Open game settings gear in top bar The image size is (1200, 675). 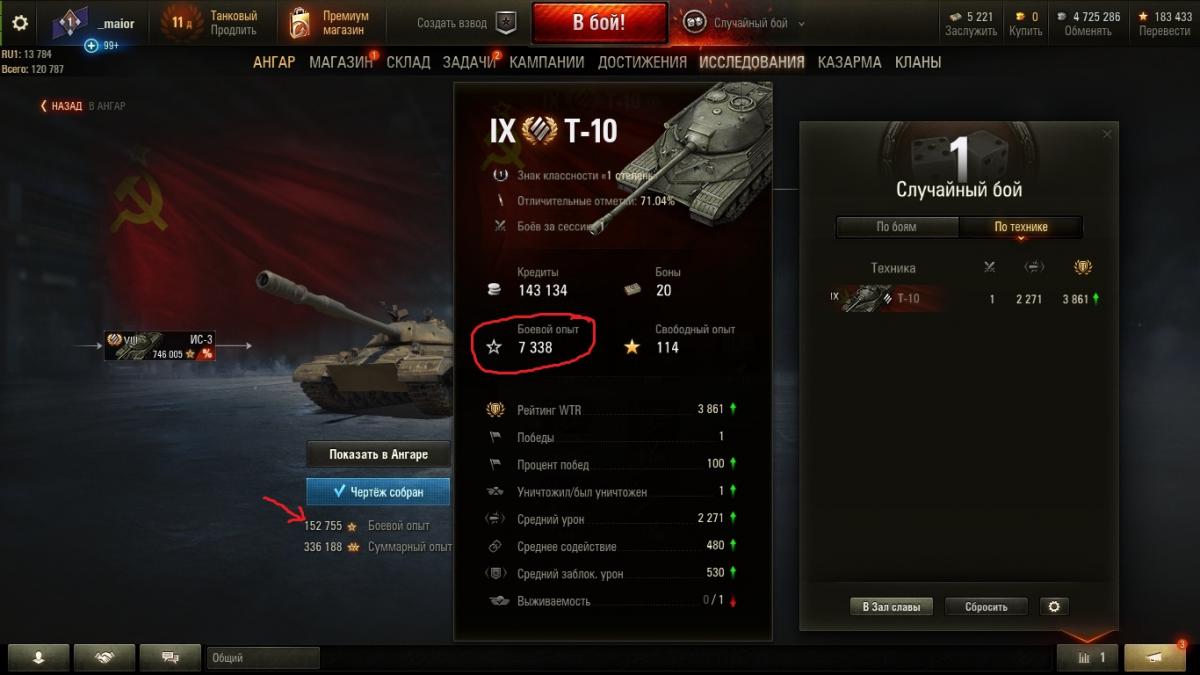point(20,23)
